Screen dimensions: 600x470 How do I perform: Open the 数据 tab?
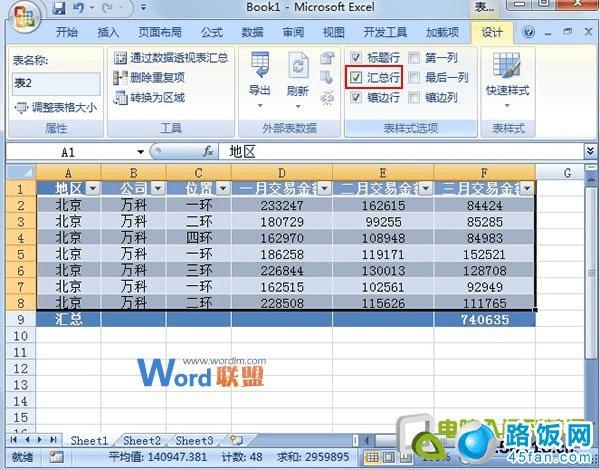coord(252,32)
